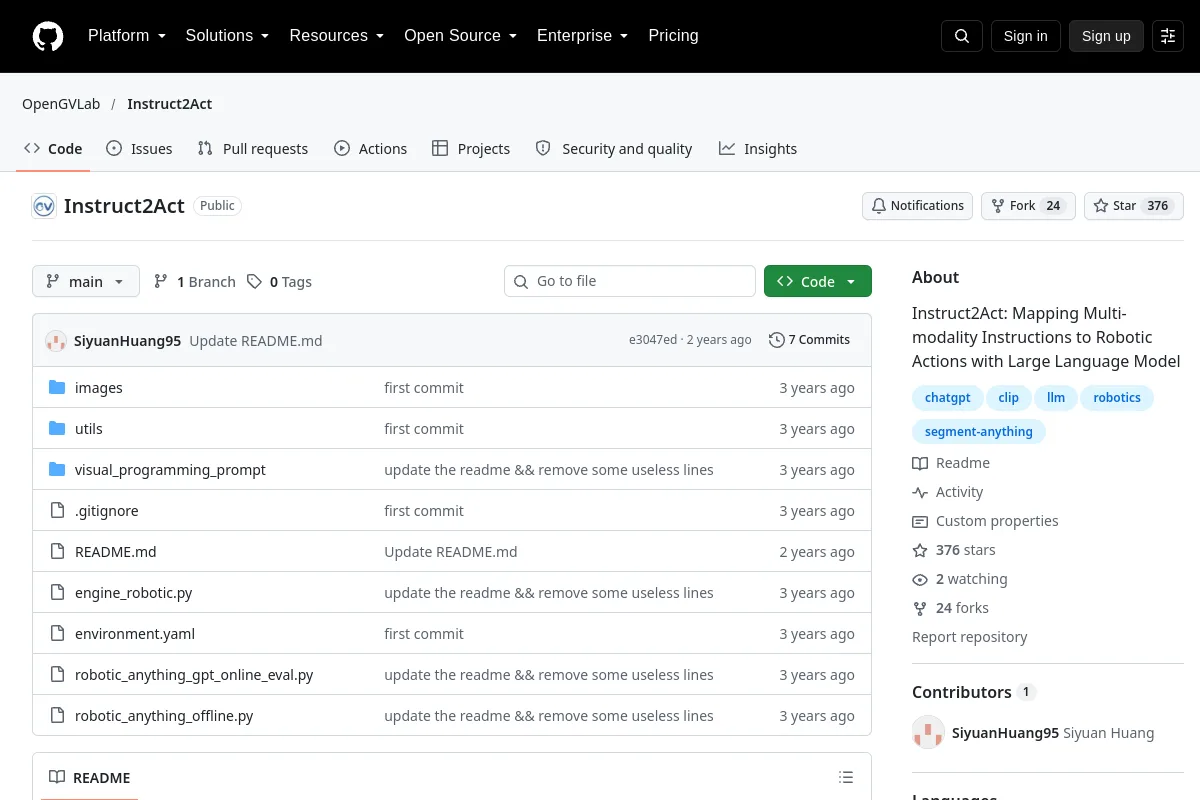Click the robotics topic tag
This screenshot has height=800, width=1200.
tap(1117, 398)
